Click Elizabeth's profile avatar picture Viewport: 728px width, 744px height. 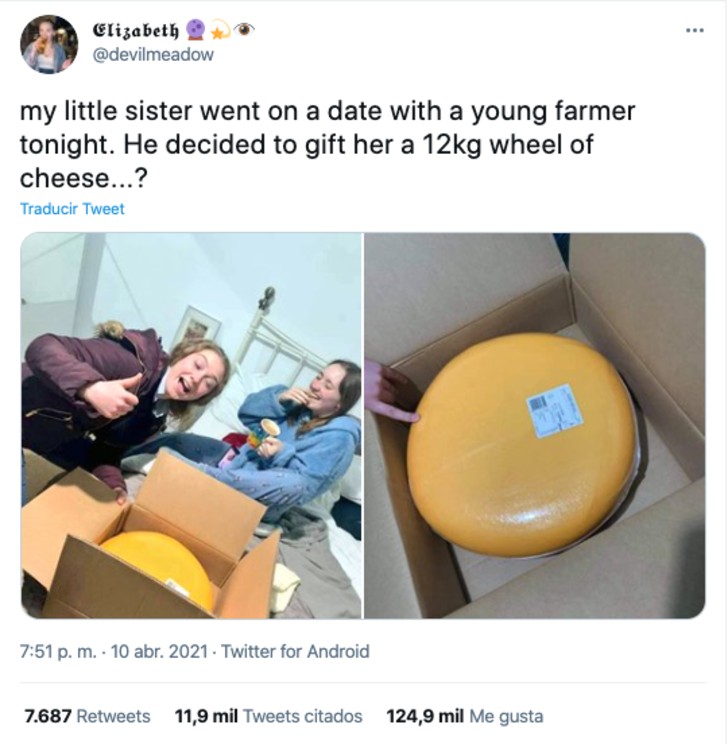coord(49,44)
